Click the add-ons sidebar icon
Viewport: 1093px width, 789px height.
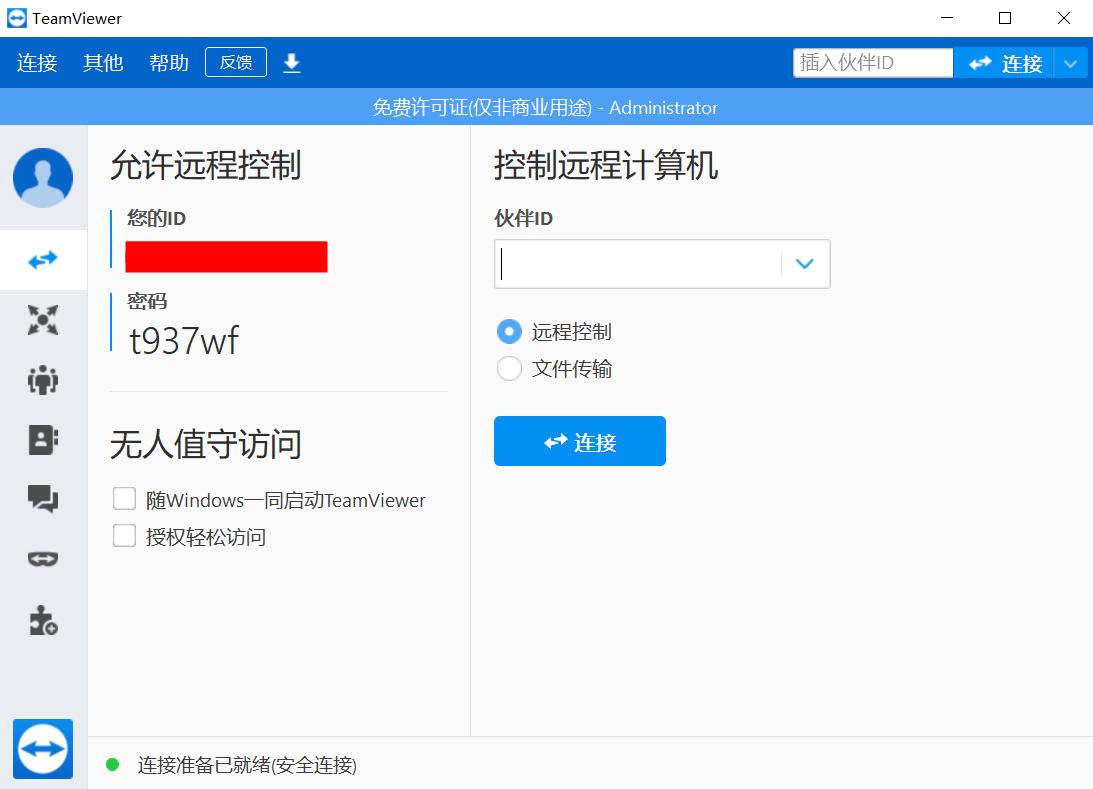click(42, 620)
